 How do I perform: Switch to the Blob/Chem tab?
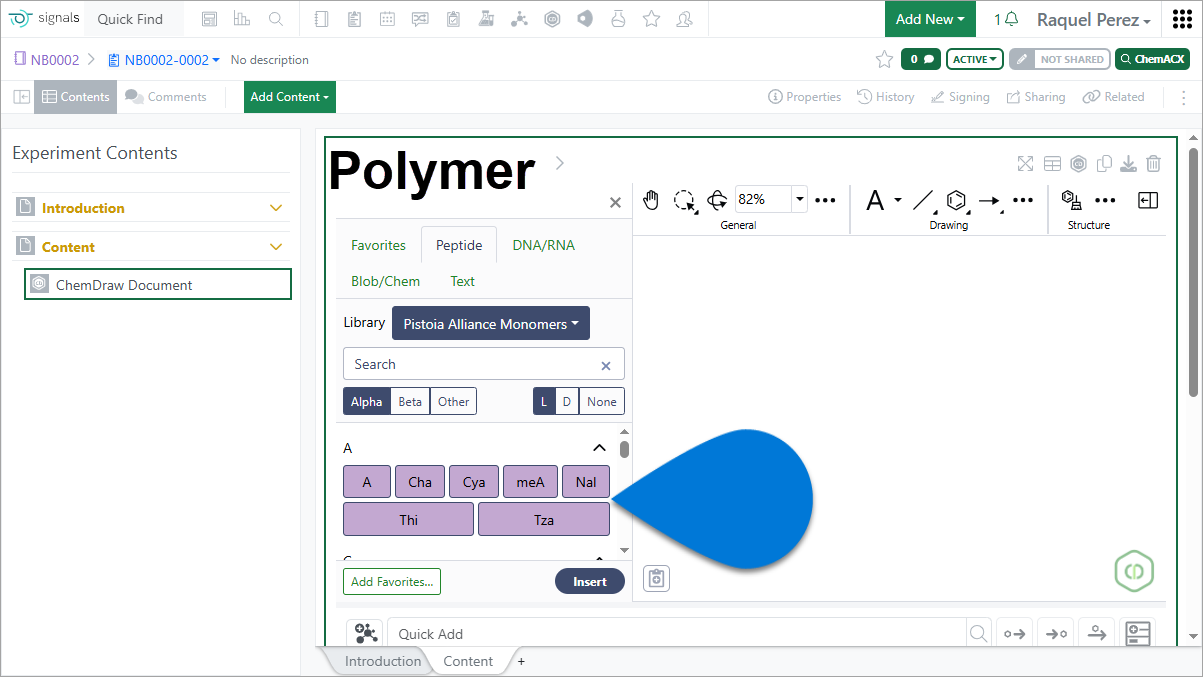pos(386,281)
